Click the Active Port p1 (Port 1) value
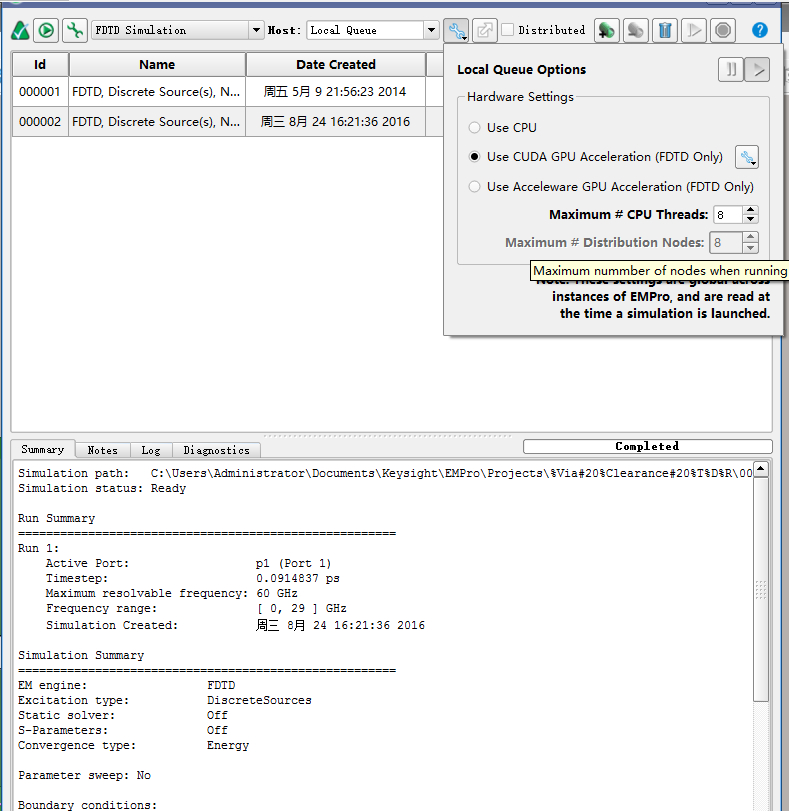Viewport: 789px width, 811px height. coord(293,563)
